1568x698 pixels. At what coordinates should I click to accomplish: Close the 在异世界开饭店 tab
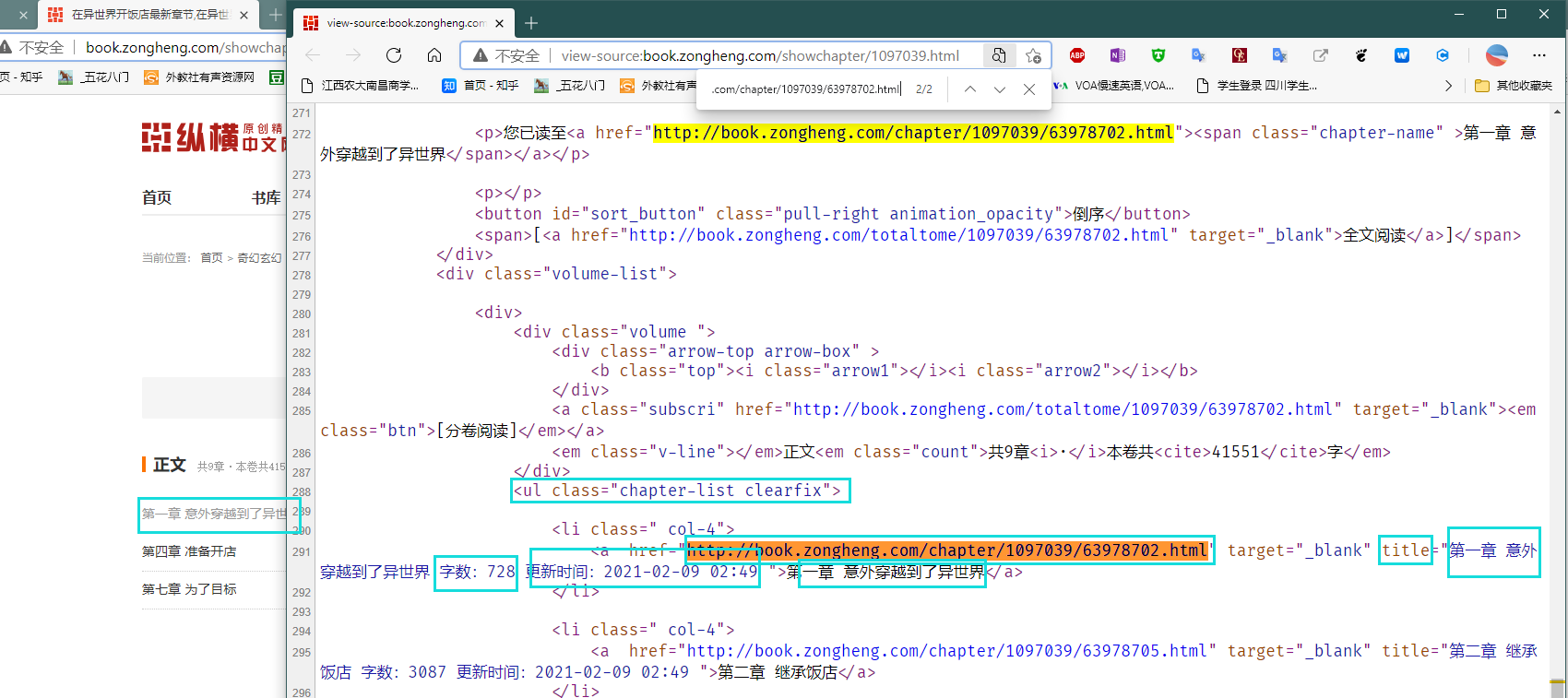click(x=244, y=15)
